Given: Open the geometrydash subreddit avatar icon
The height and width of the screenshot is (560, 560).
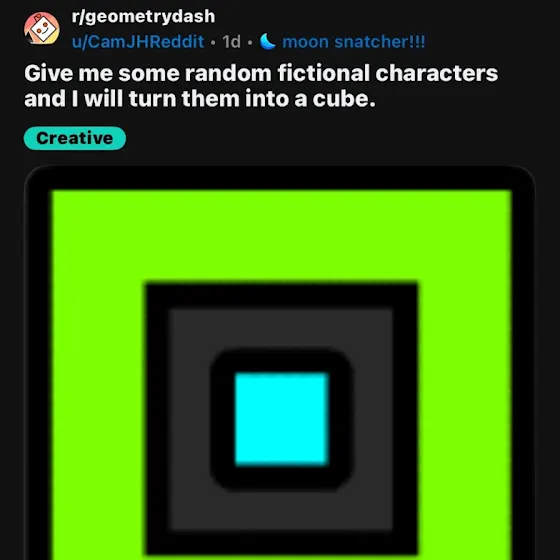Looking at the screenshot, I should [x=42, y=29].
